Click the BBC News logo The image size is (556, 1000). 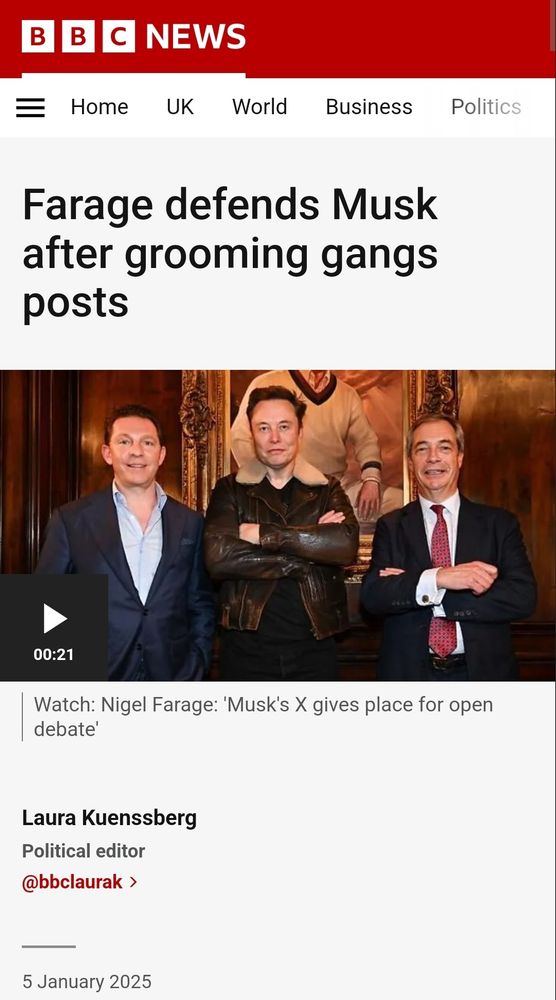point(133,36)
